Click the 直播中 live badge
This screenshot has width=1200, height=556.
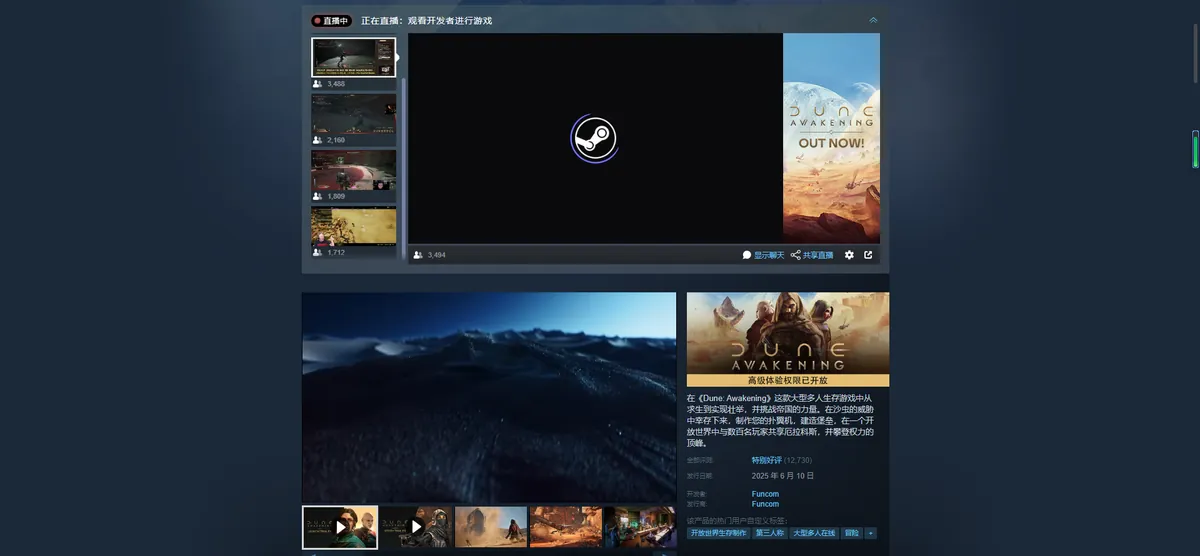331,20
